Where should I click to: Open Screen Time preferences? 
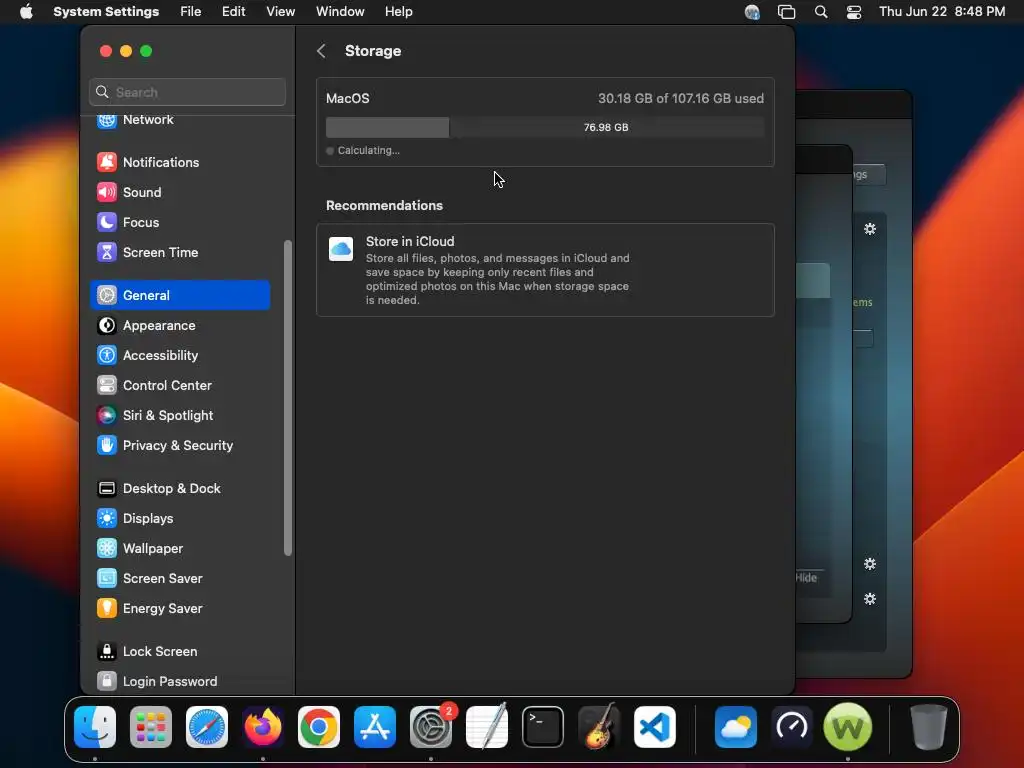pyautogui.click(x=180, y=252)
